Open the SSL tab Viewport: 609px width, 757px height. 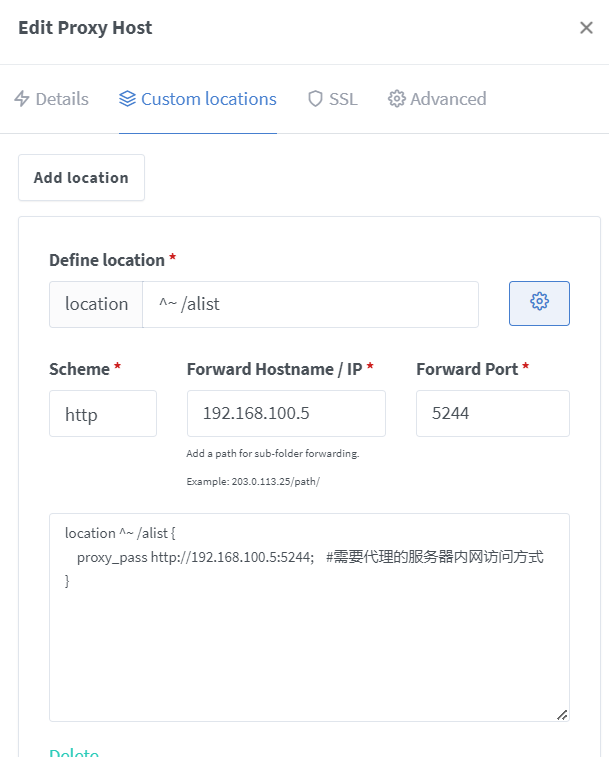click(x=332, y=99)
